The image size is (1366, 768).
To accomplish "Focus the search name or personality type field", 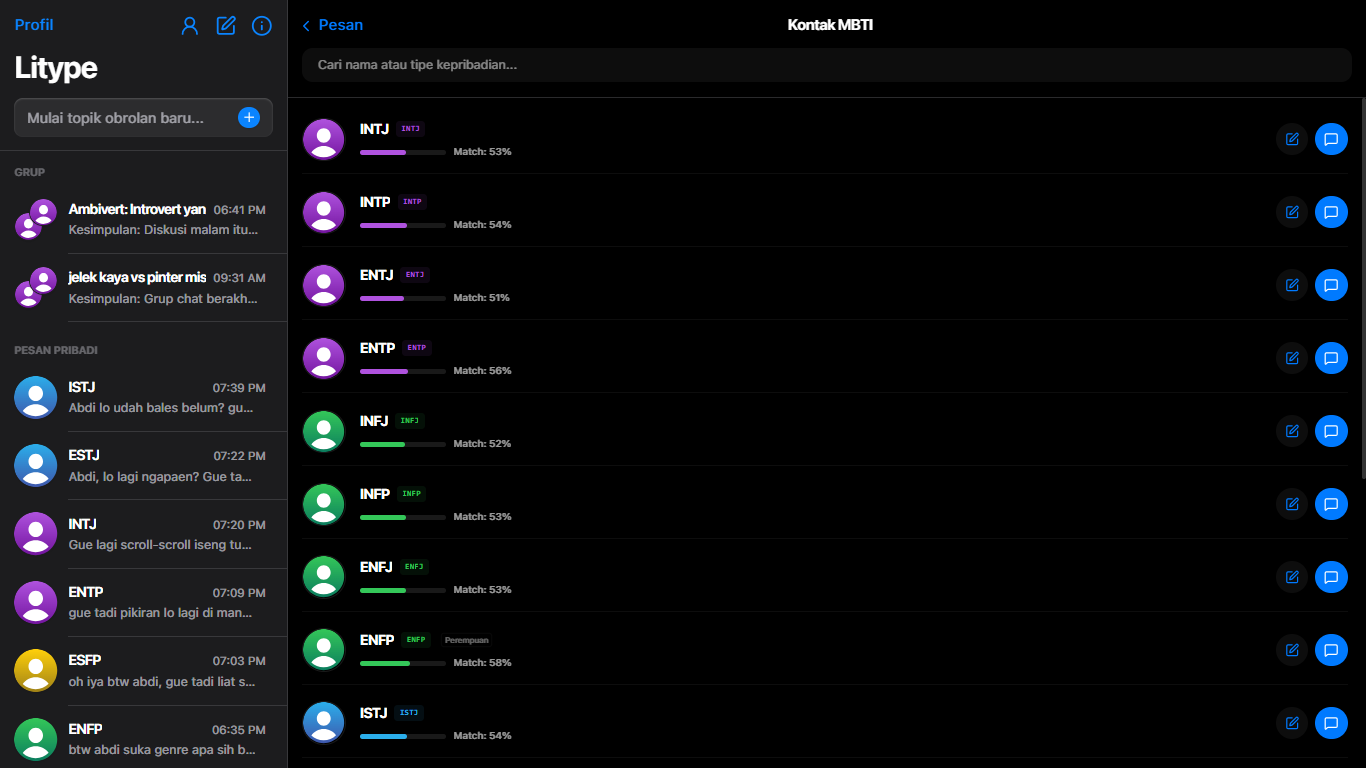I will click(x=827, y=65).
